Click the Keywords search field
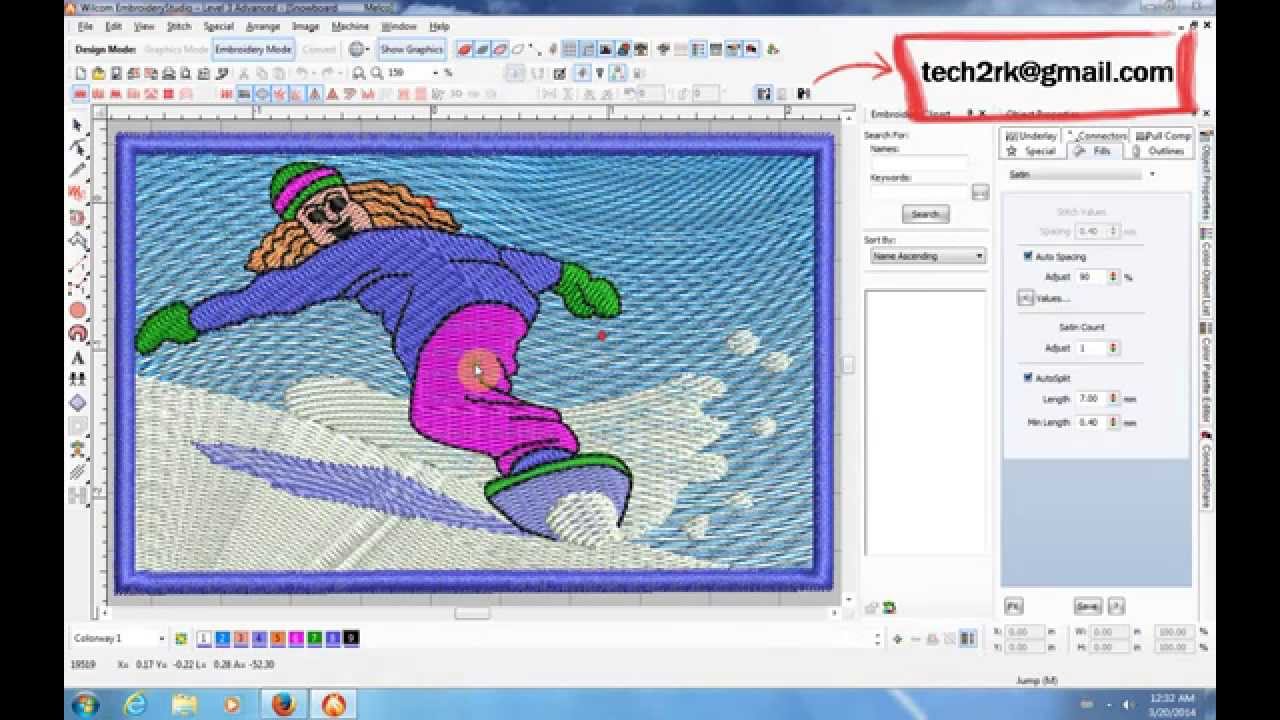Image resolution: width=1280 pixels, height=720 pixels. point(919,191)
